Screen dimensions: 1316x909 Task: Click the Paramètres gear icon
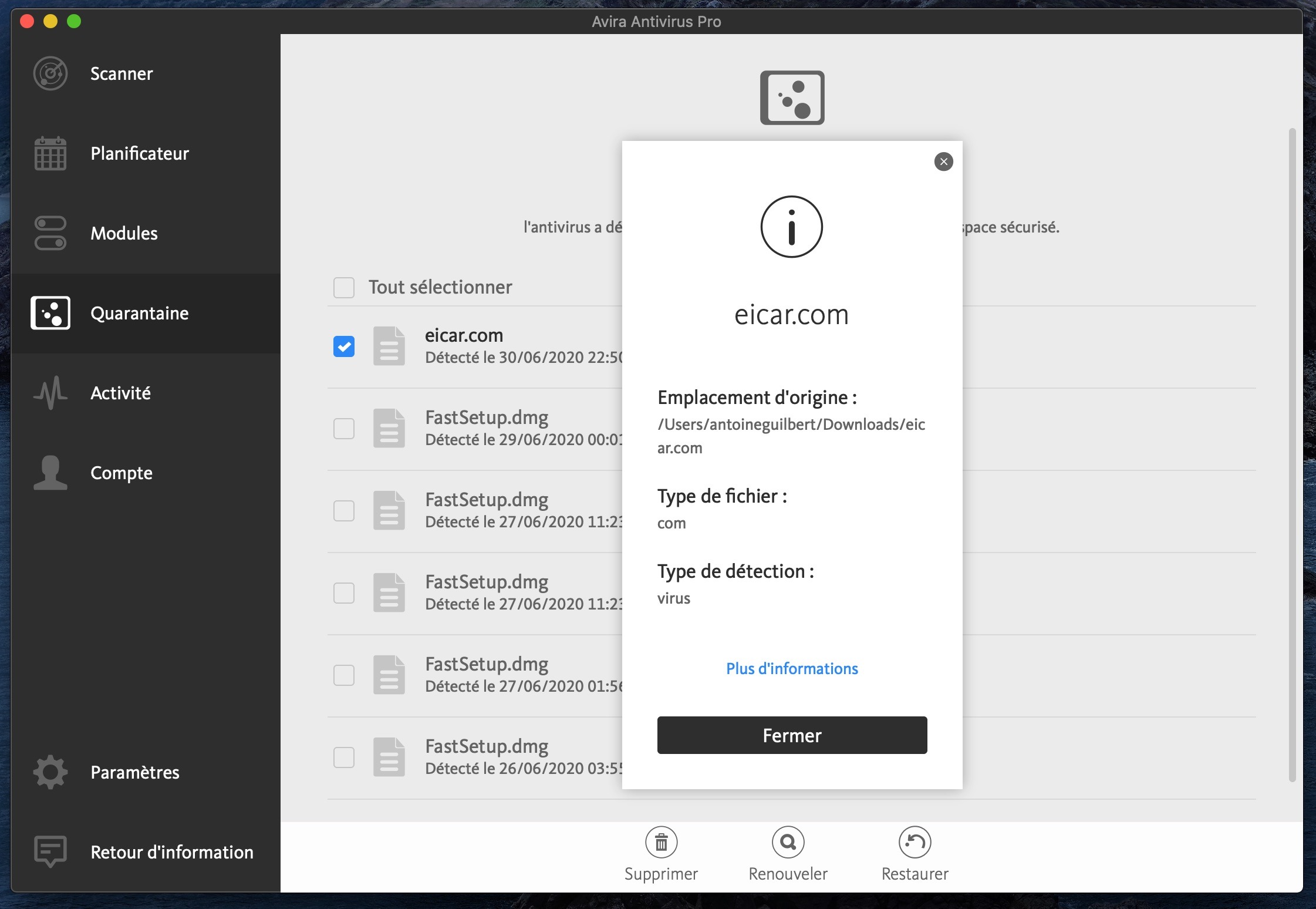tap(50, 772)
